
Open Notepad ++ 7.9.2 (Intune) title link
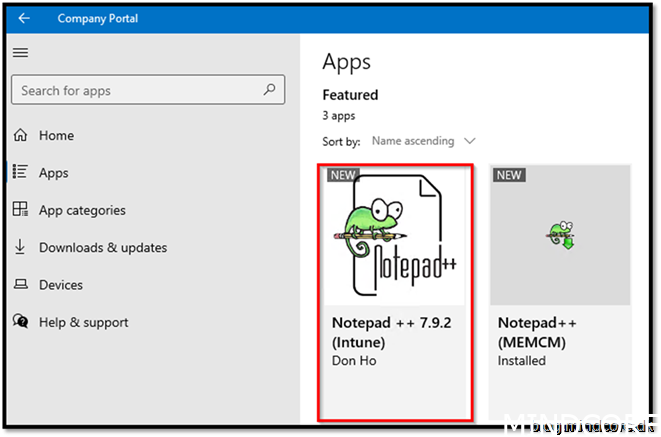tap(392, 332)
